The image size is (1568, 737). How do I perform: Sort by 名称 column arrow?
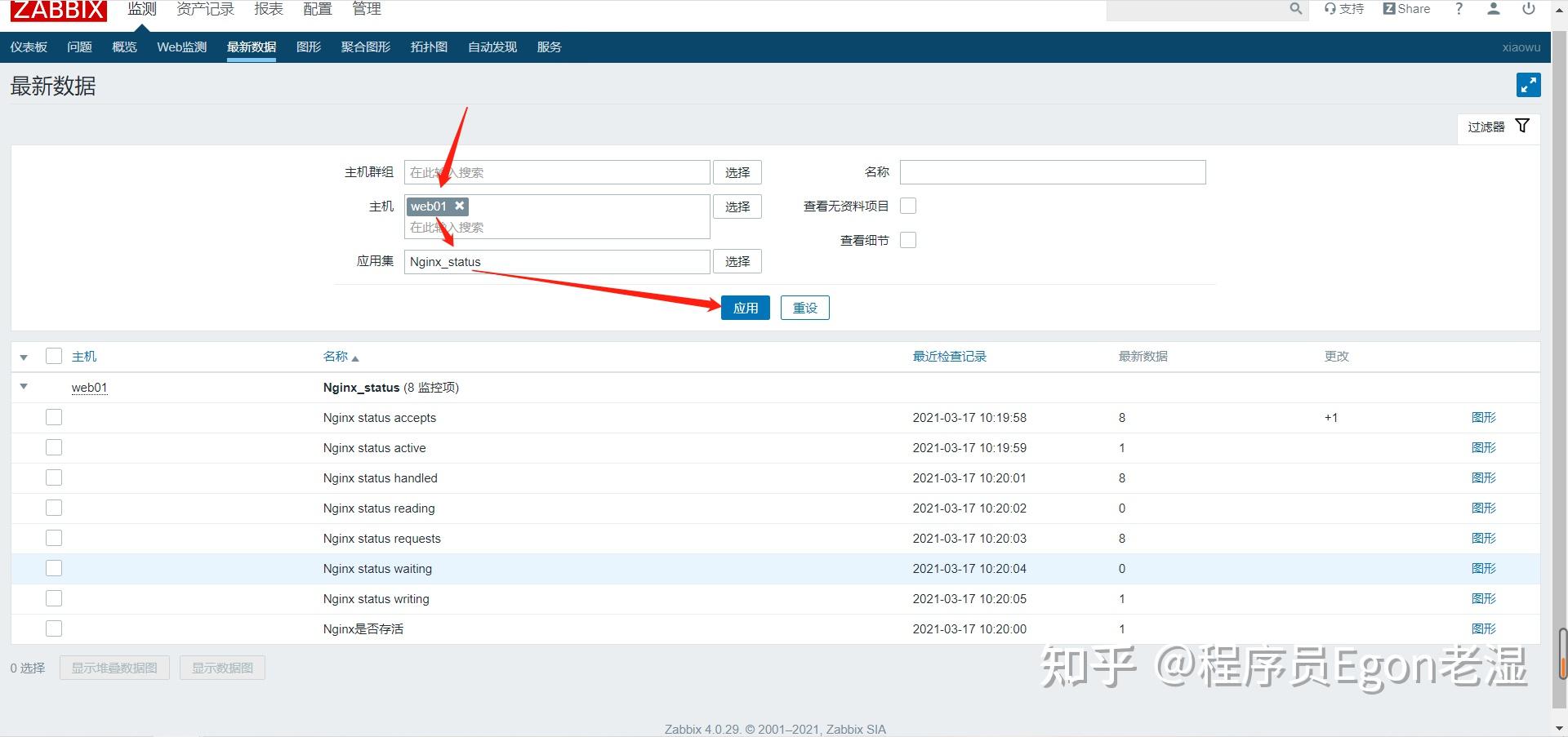point(355,358)
